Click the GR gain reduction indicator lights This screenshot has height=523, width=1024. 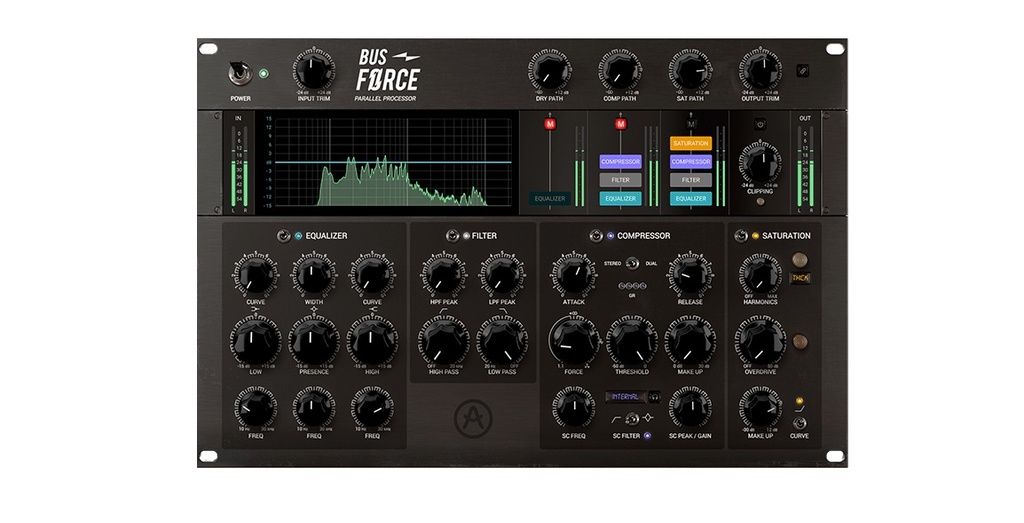click(632, 286)
